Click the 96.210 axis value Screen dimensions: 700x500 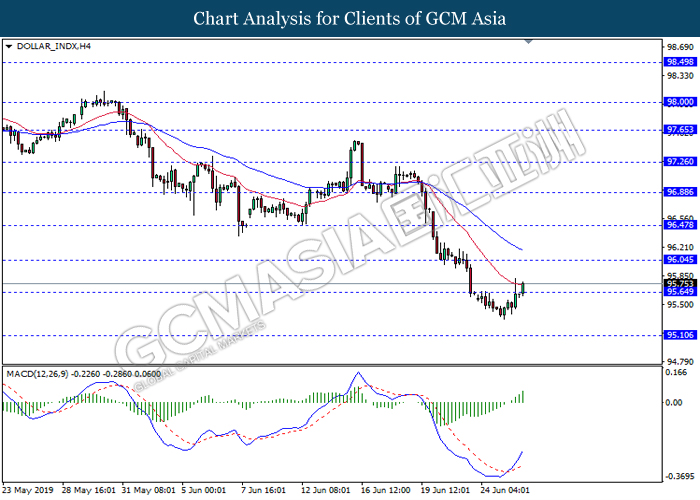[x=680, y=247]
